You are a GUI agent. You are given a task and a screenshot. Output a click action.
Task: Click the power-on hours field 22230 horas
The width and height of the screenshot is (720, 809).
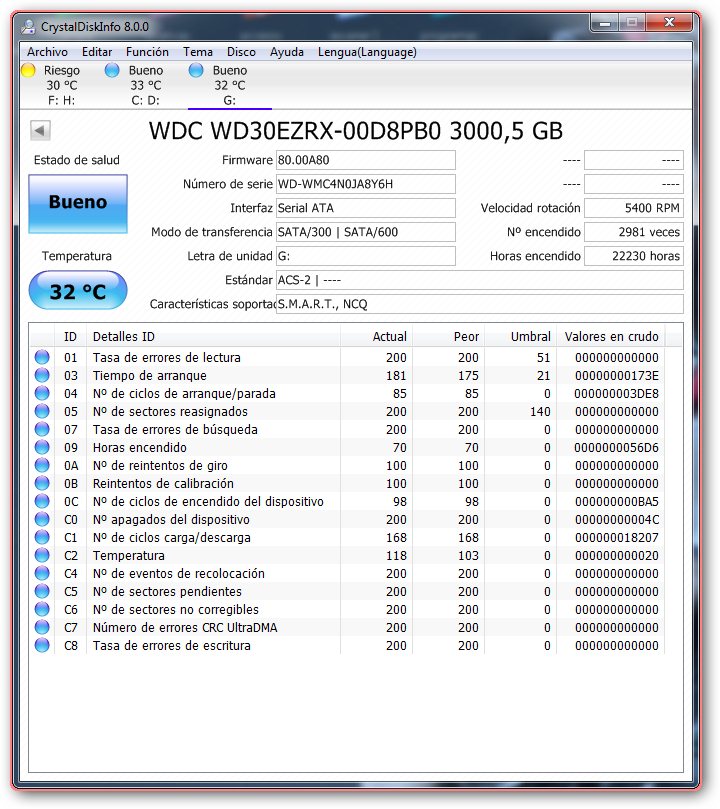[x=634, y=256]
